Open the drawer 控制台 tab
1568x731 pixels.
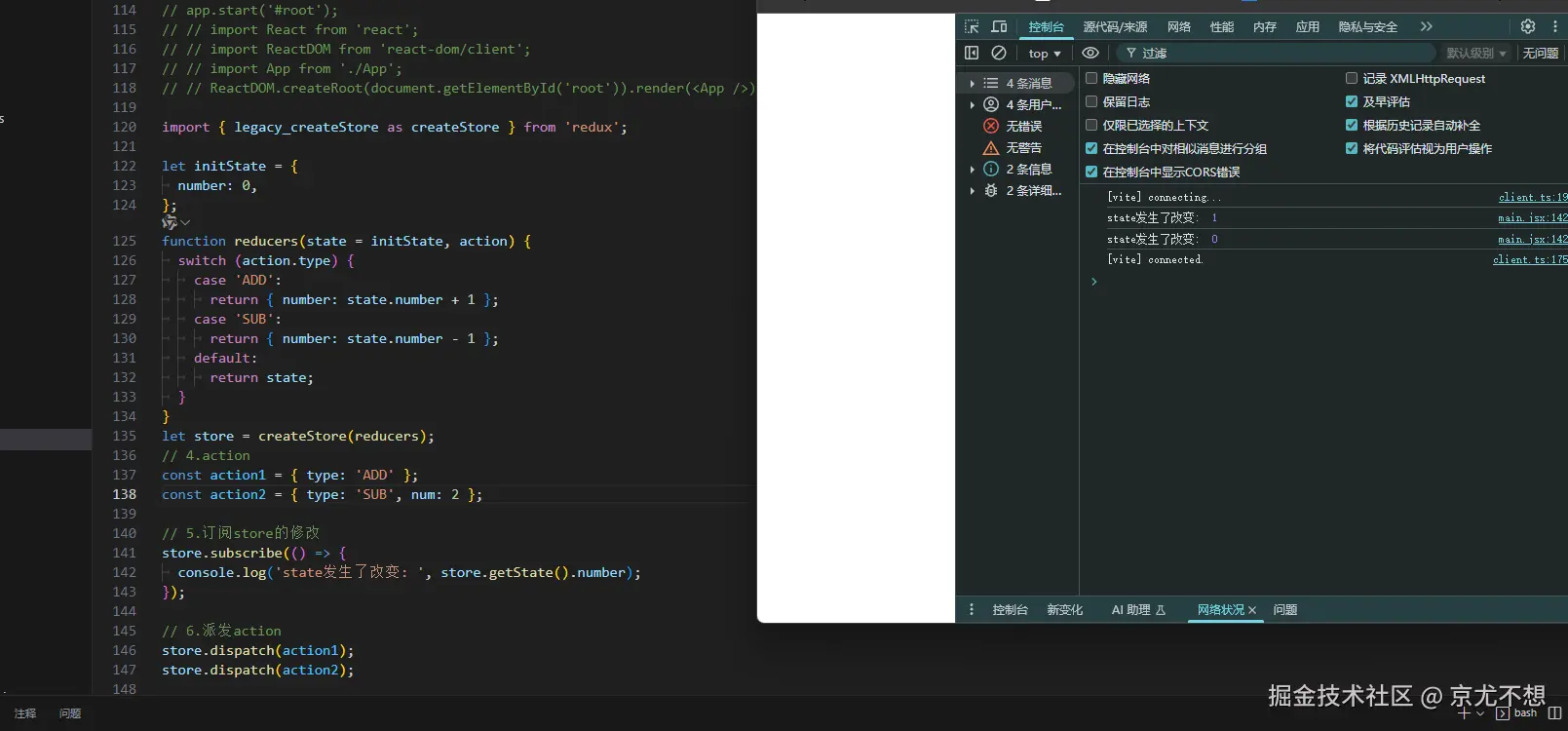tap(1010, 610)
